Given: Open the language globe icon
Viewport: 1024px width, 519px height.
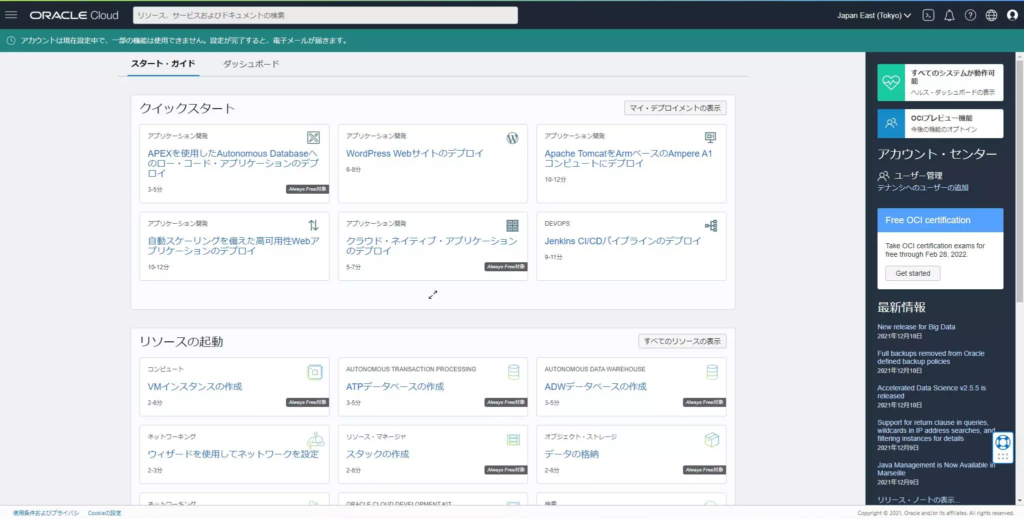Looking at the screenshot, I should pyautogui.click(x=991, y=16).
